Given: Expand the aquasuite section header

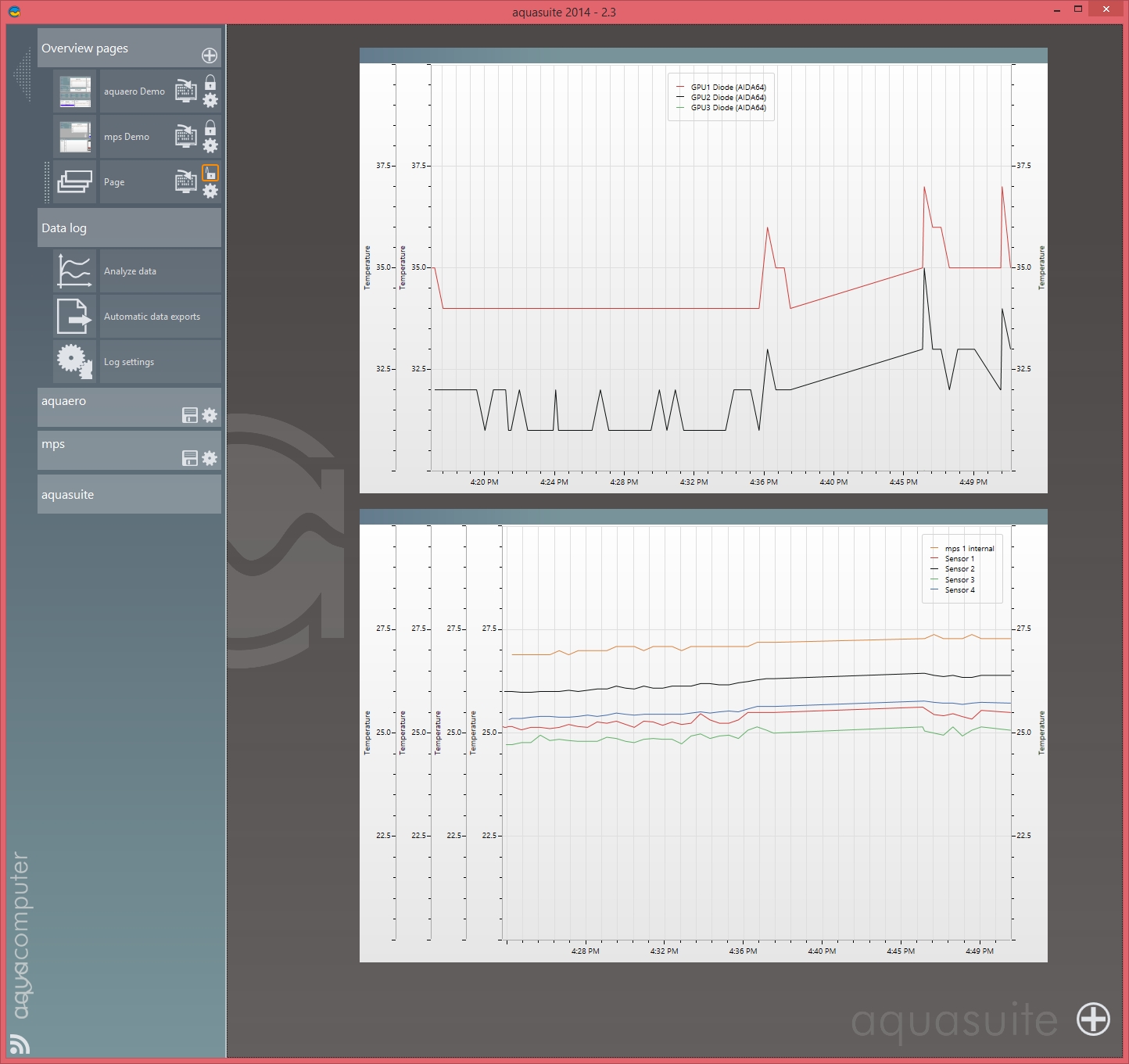Looking at the screenshot, I should point(129,495).
